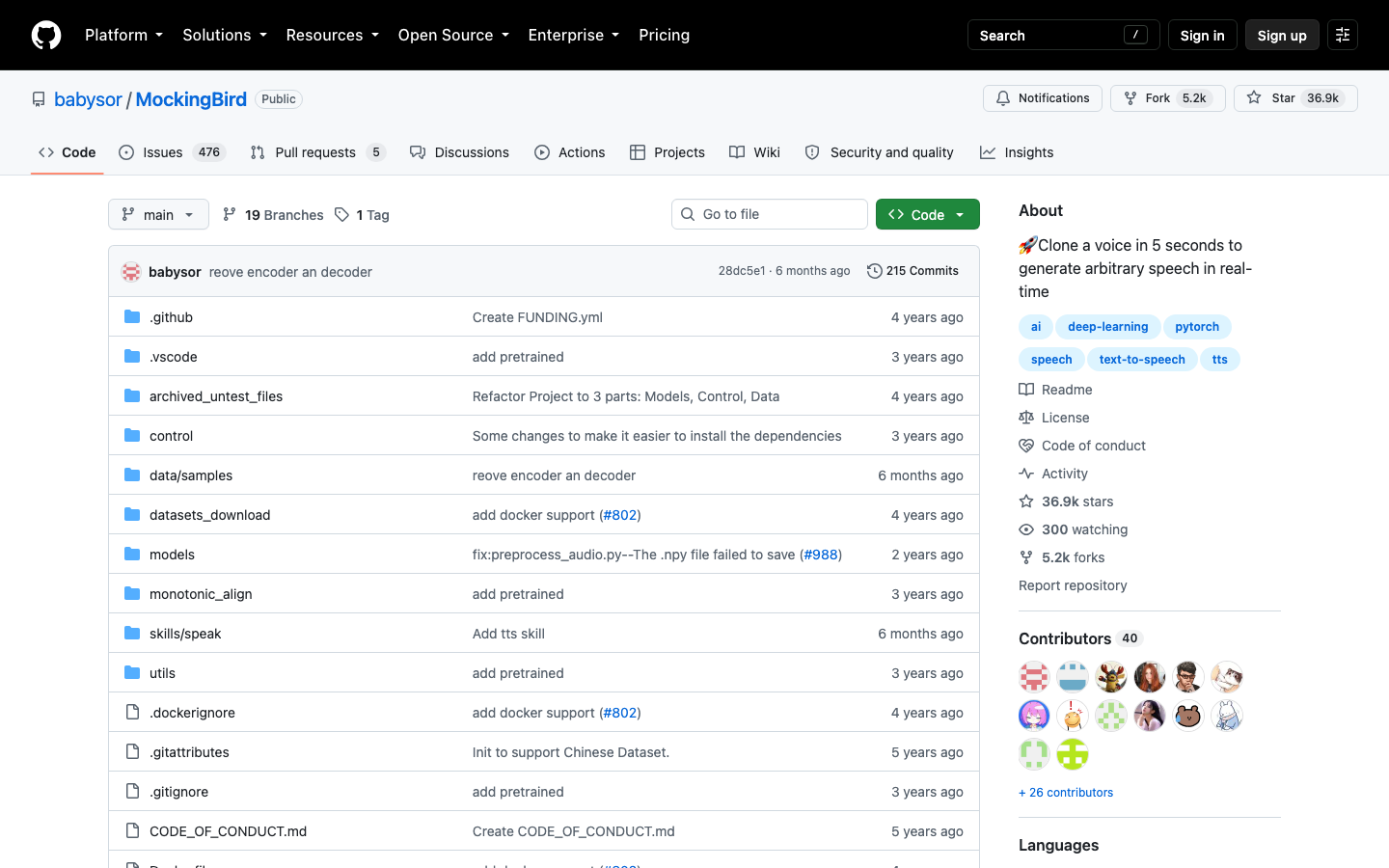Open first contributor avatar thumbnail

click(1034, 677)
